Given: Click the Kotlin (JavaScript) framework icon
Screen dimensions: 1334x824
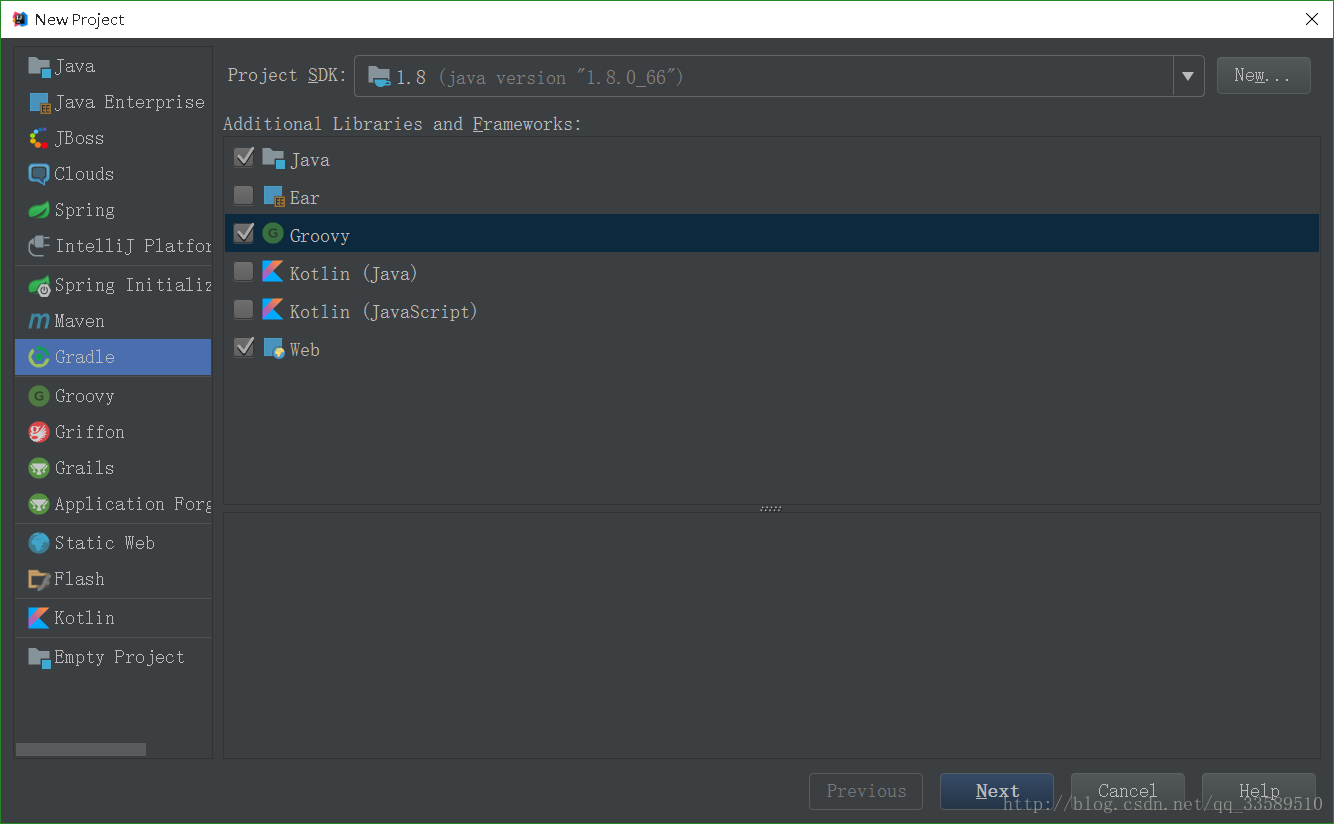Looking at the screenshot, I should pos(273,310).
